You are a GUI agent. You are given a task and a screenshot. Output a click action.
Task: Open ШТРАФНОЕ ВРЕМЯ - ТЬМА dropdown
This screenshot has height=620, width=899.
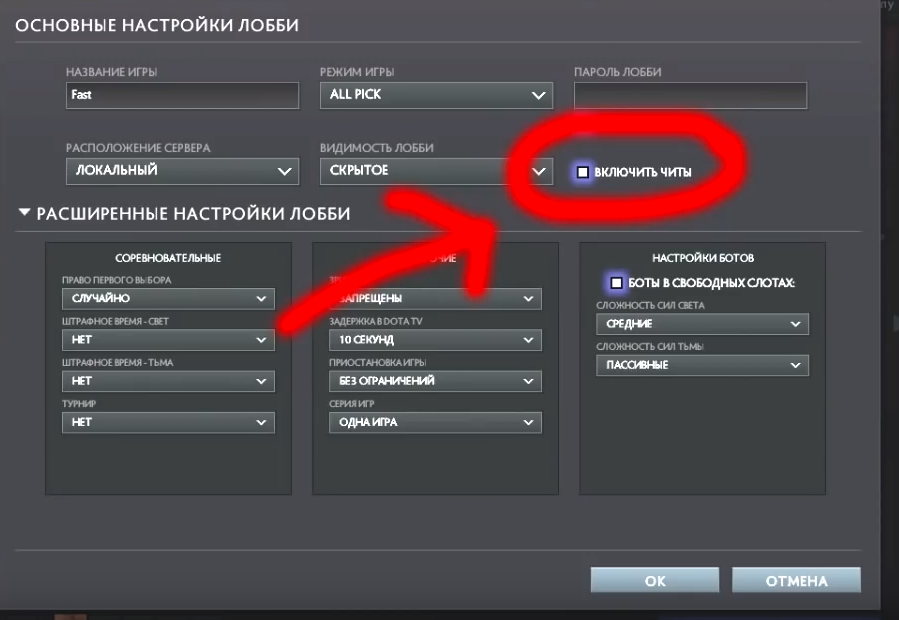168,381
